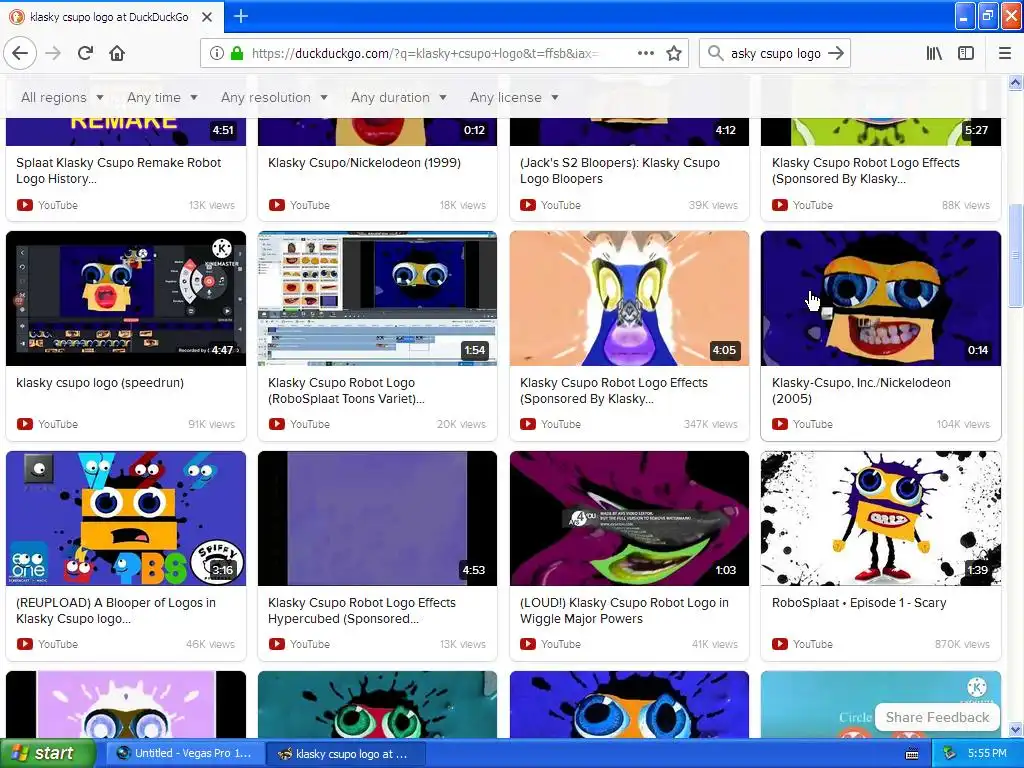Open the Any resolution dropdown

coord(274,97)
